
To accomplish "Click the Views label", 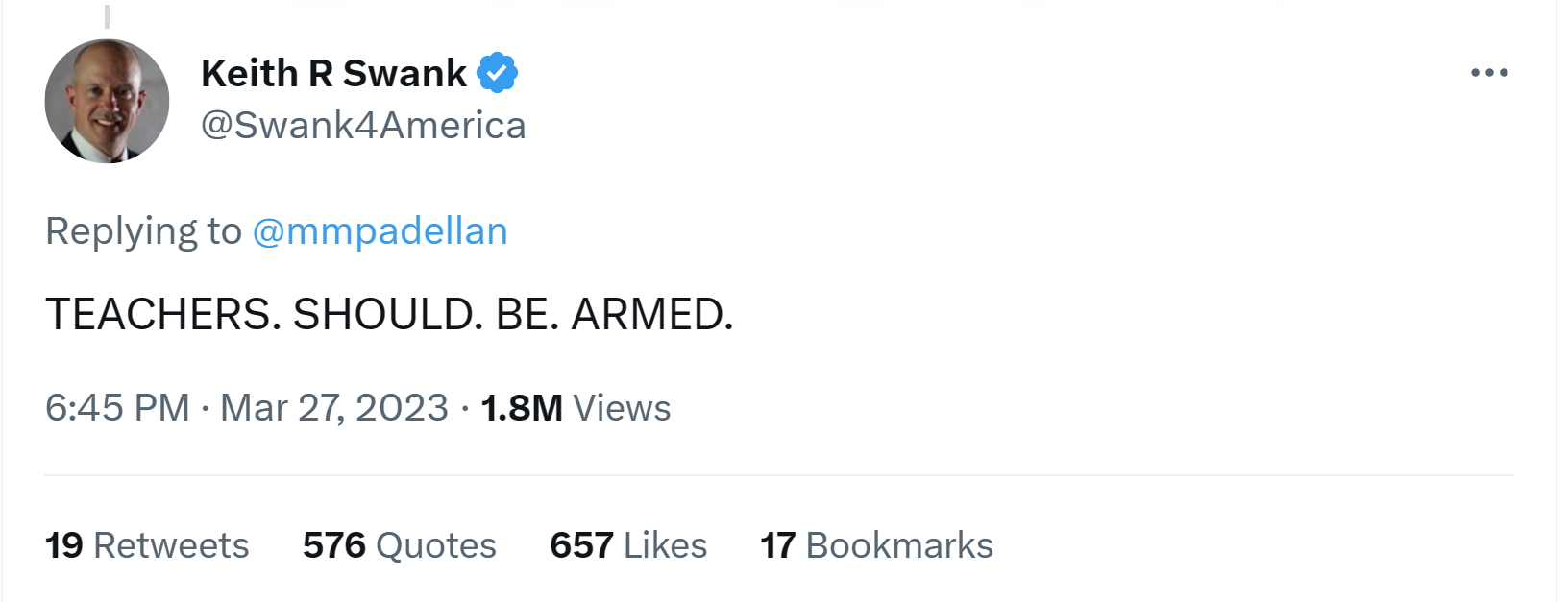I will click(x=623, y=408).
